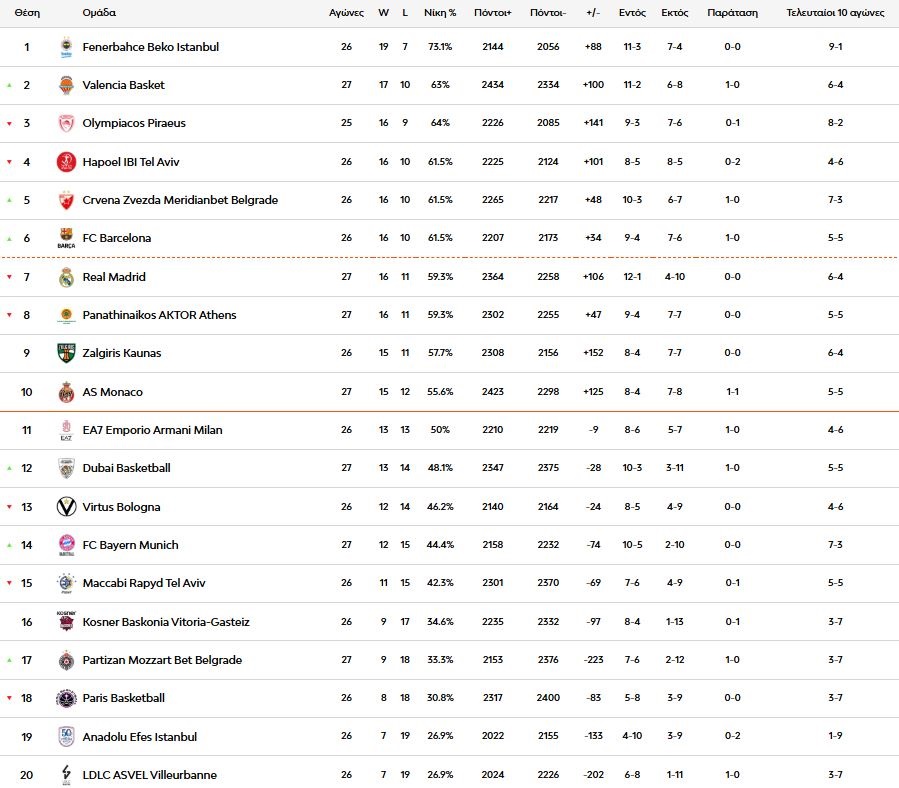Open the Hapoel IBI Tel Aviv link
This screenshot has width=899, height=788.
[131, 162]
